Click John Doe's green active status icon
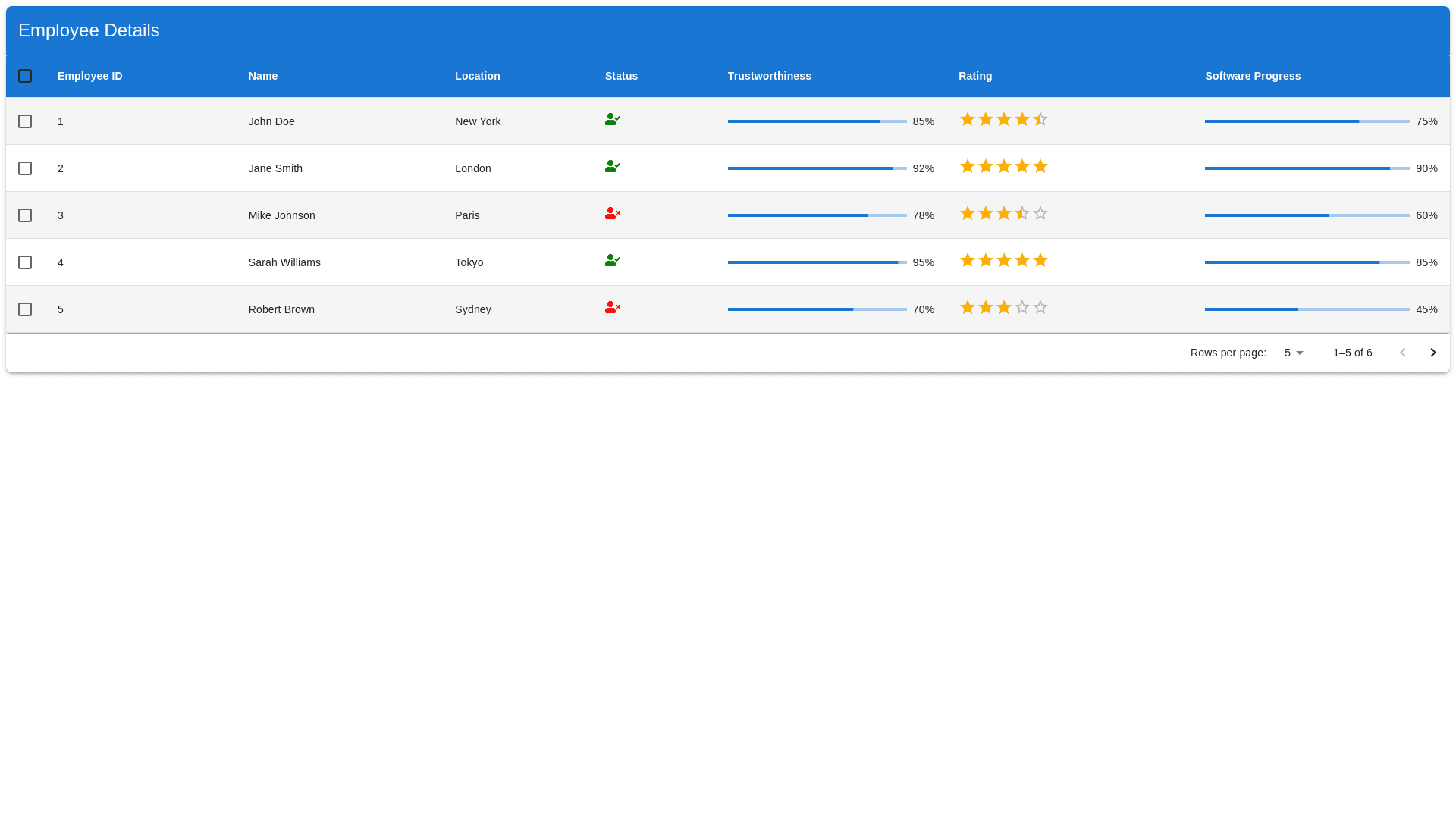1456x819 pixels. pyautogui.click(x=612, y=120)
